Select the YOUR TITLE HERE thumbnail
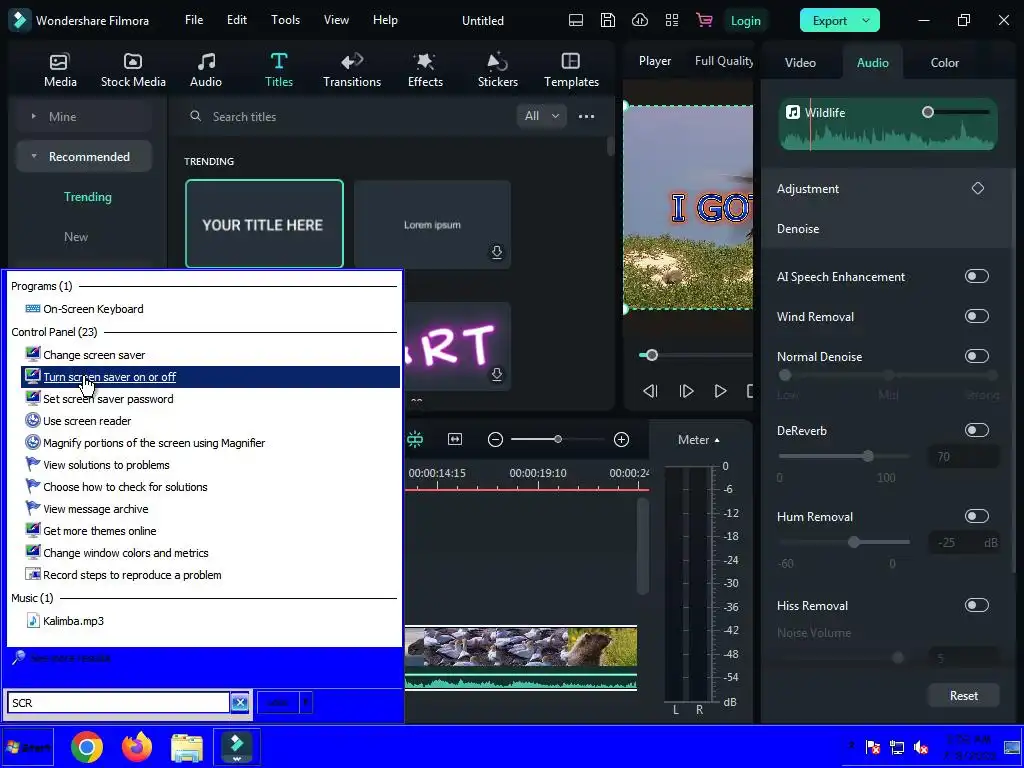 point(264,224)
